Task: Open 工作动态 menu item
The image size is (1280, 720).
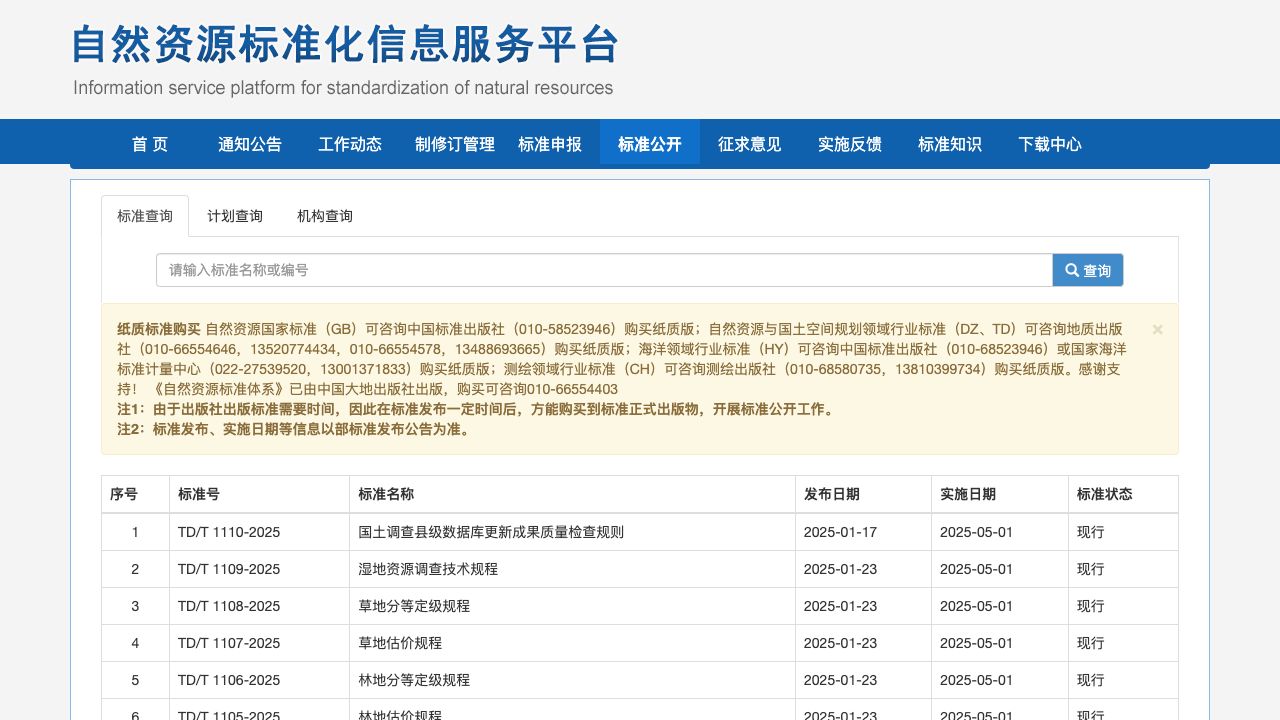Action: coord(350,144)
